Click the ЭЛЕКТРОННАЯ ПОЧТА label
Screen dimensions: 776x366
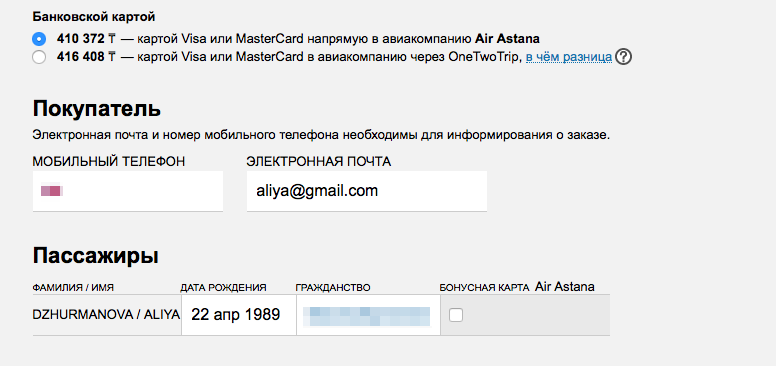point(319,162)
